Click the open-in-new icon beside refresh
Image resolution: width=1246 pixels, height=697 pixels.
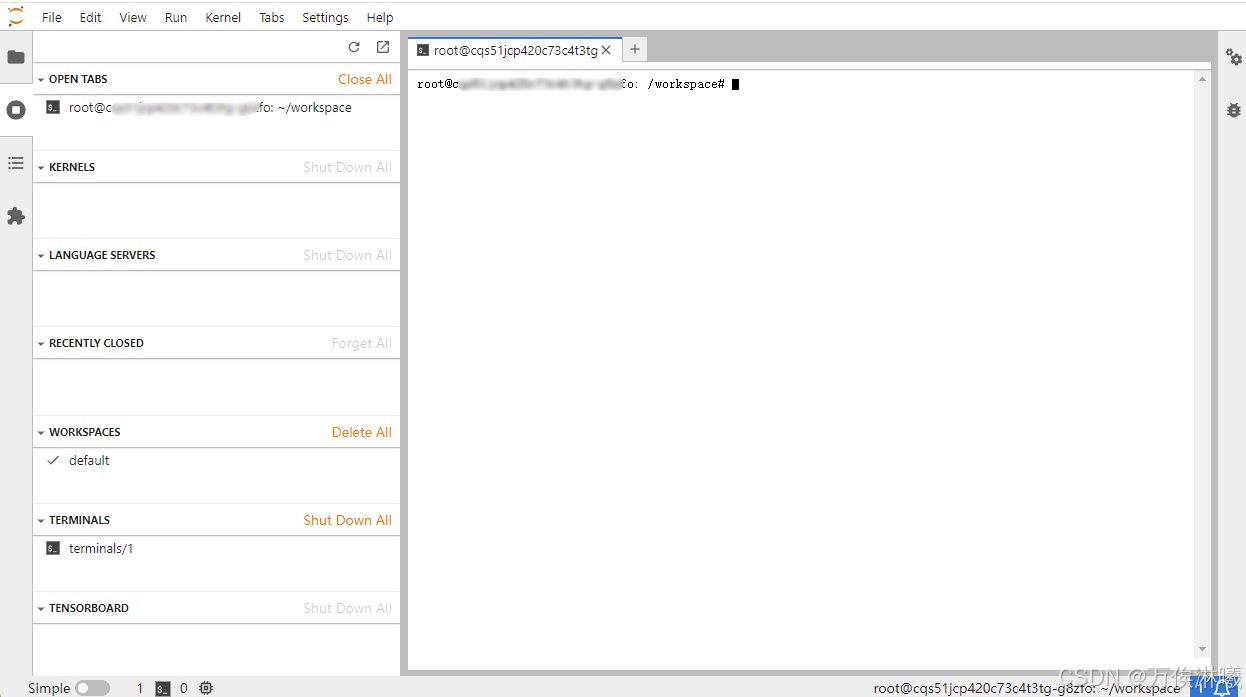[x=383, y=47]
